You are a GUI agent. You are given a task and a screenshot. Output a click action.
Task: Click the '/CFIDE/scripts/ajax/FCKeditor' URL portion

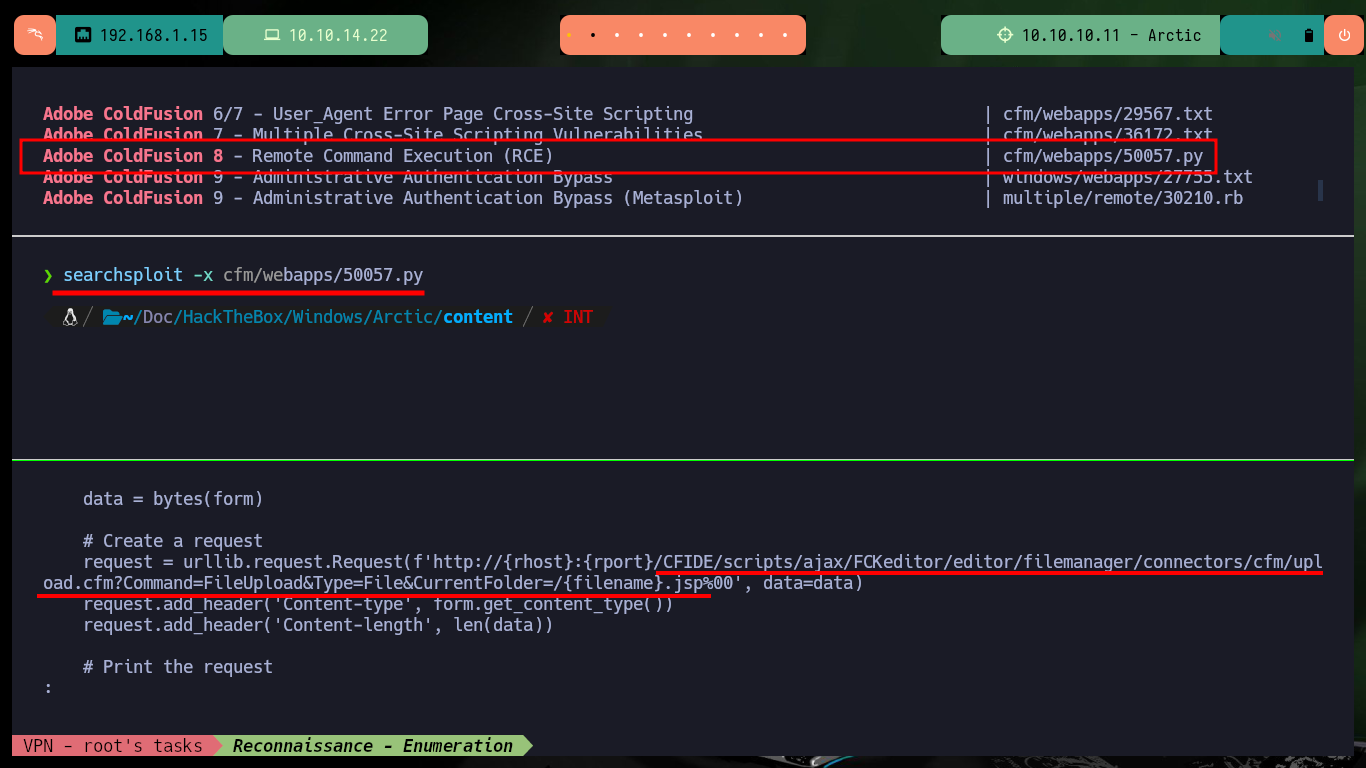coord(797,562)
